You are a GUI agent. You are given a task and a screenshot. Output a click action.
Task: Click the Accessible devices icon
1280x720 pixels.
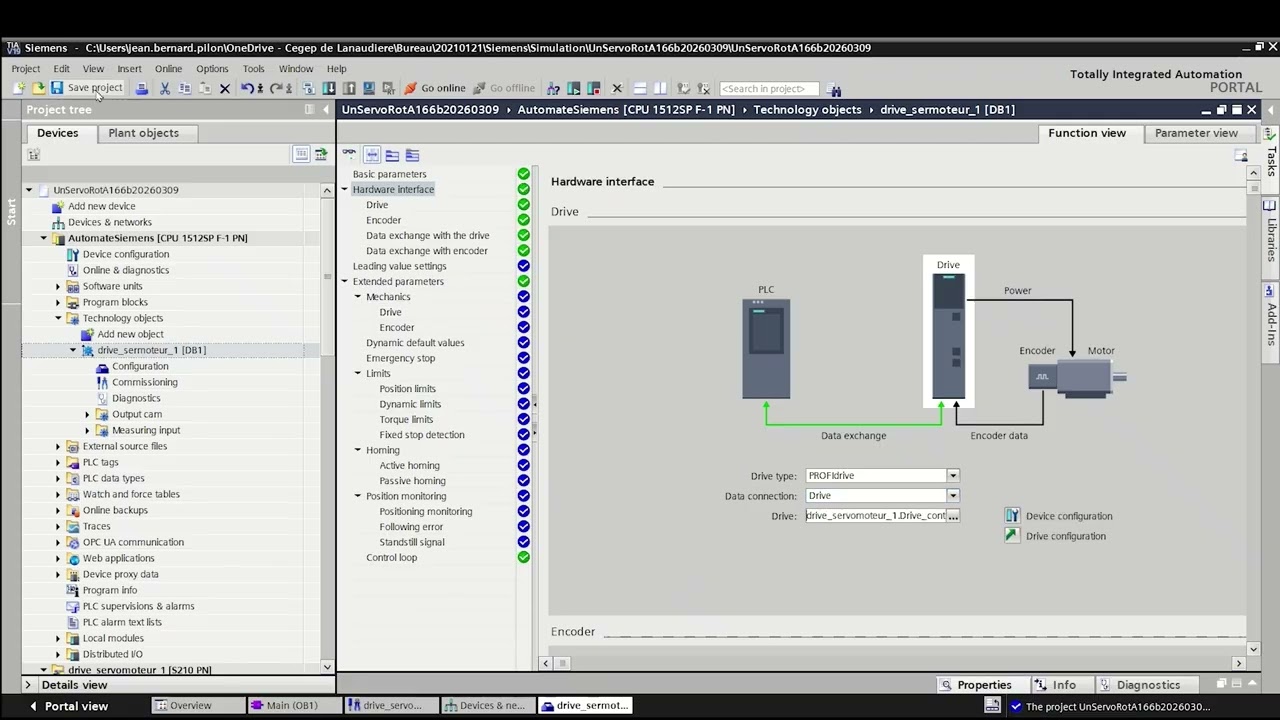553,88
